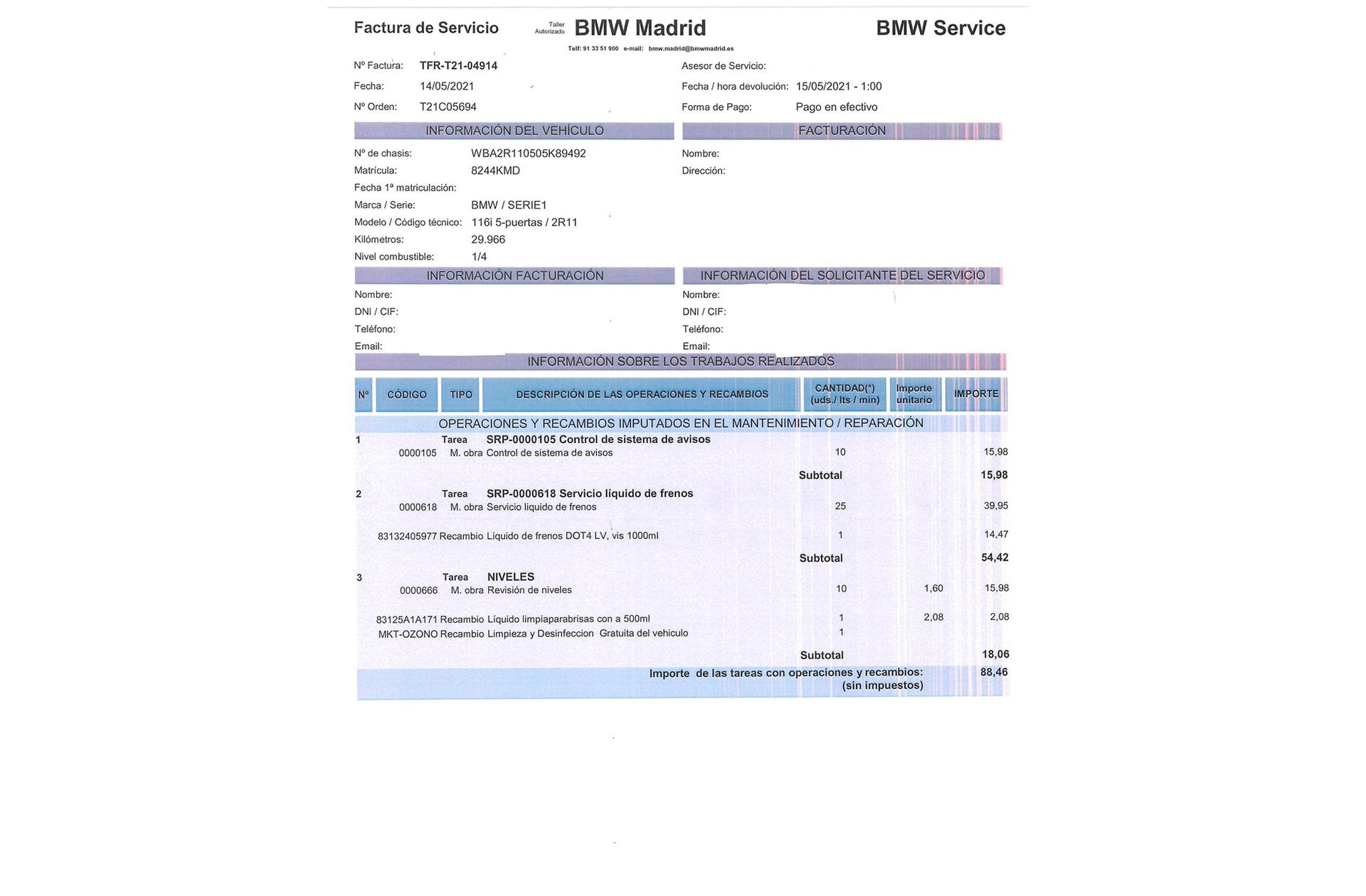Click the 'BMW Service' heading
Viewport: 1366px width, 896px height.
pos(941,28)
